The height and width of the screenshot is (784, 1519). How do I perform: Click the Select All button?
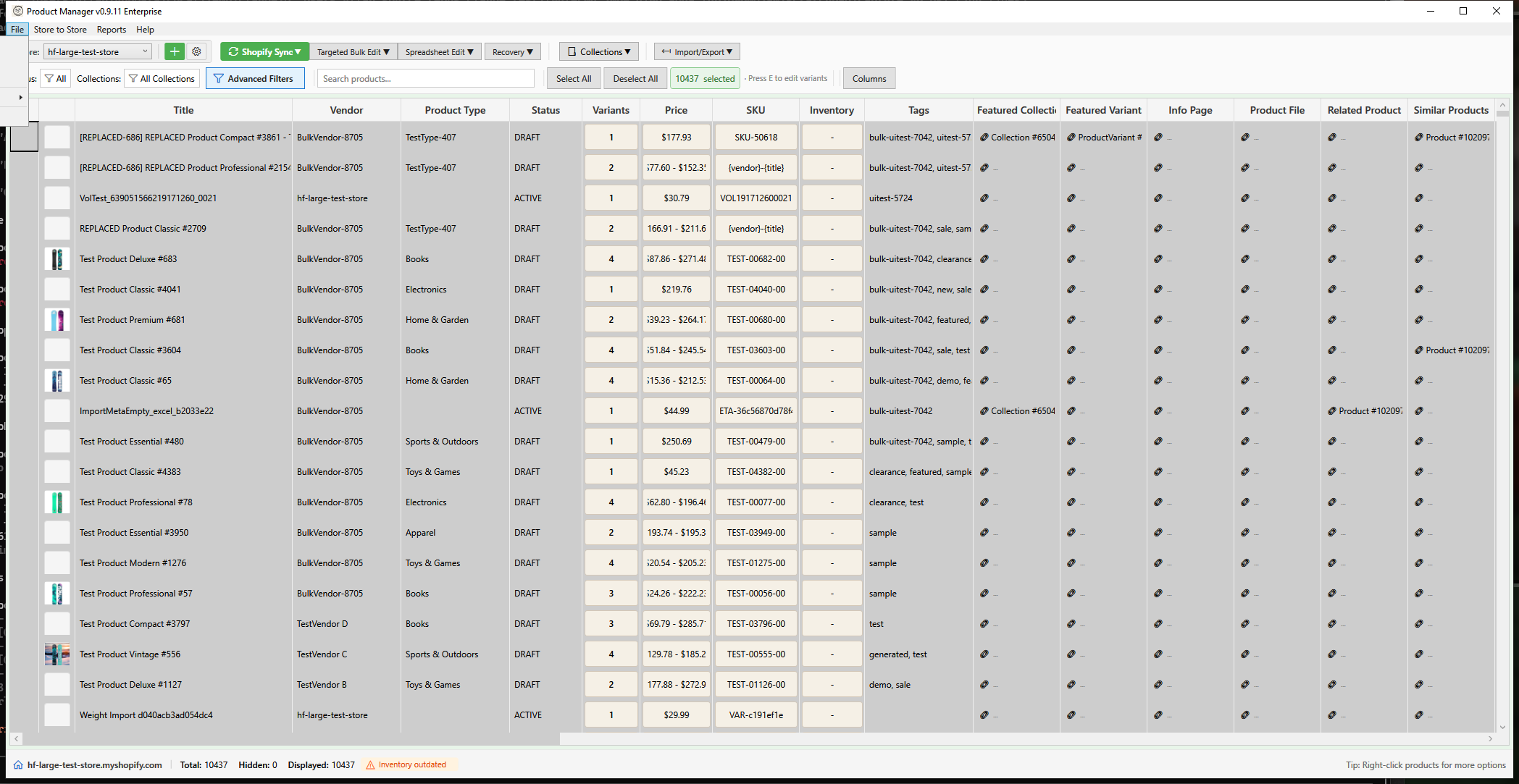[573, 78]
